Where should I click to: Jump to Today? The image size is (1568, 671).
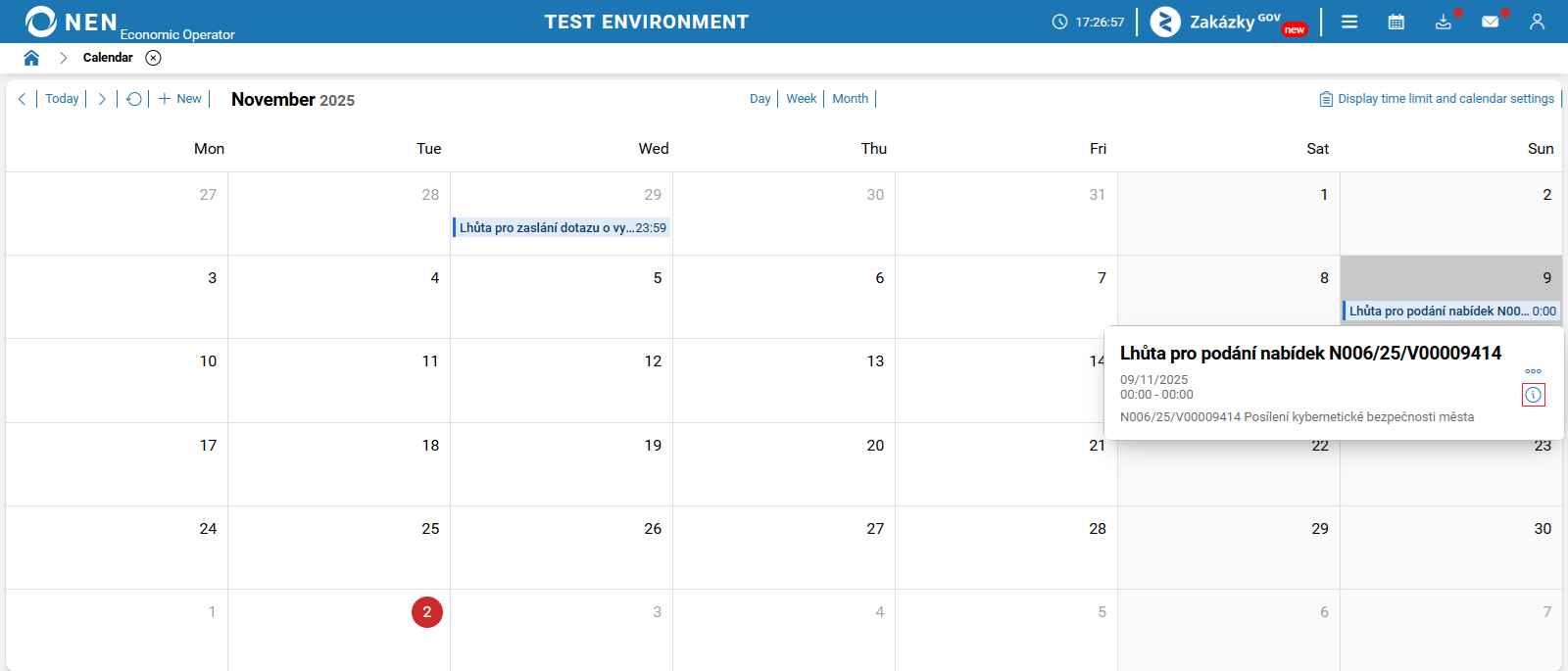tap(62, 99)
